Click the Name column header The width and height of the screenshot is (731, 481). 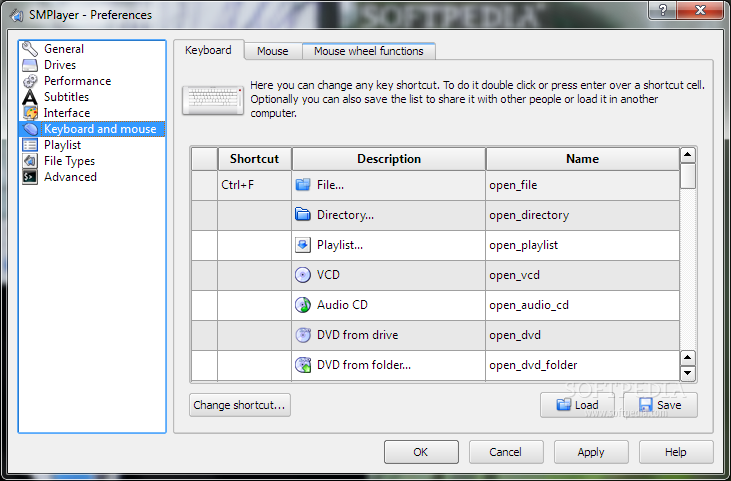pos(582,159)
